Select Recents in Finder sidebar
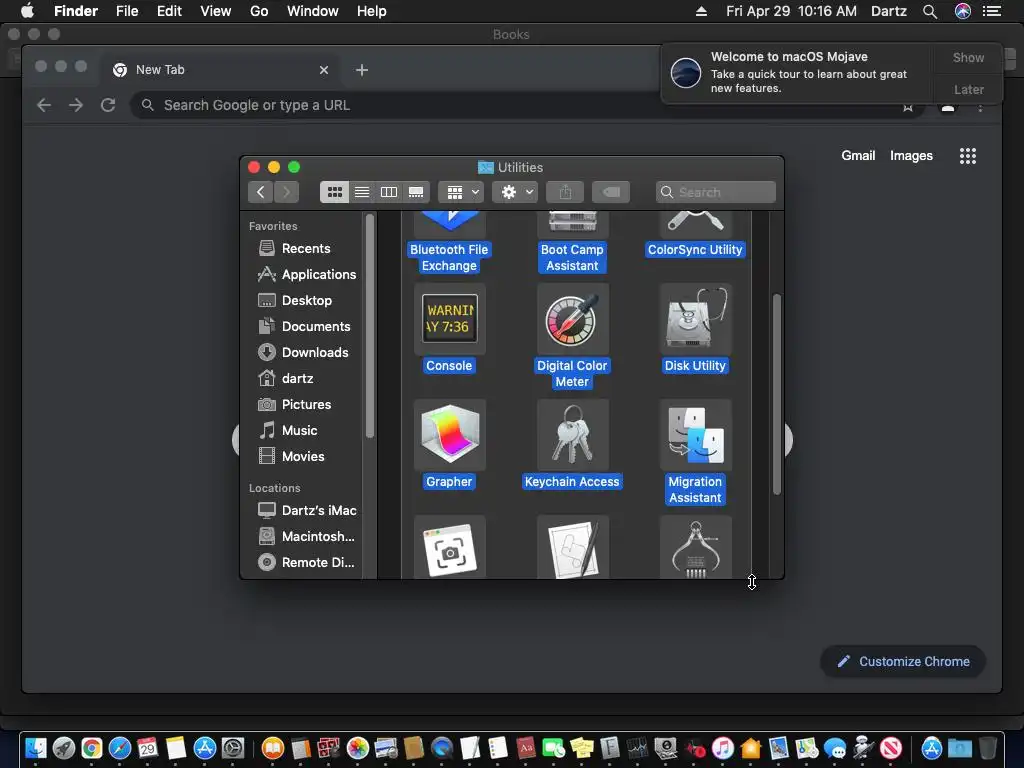Screen dimensions: 1024x768 [306, 248]
